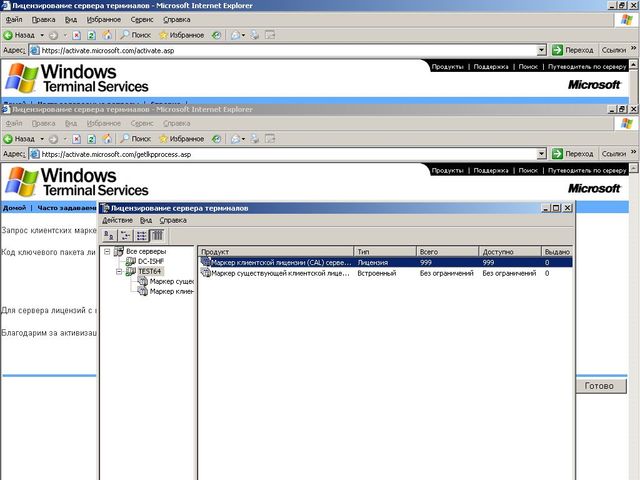Open Избранное star in the getlkpprocess.asp toolbar
This screenshot has width=640, height=480.
(x=182, y=139)
